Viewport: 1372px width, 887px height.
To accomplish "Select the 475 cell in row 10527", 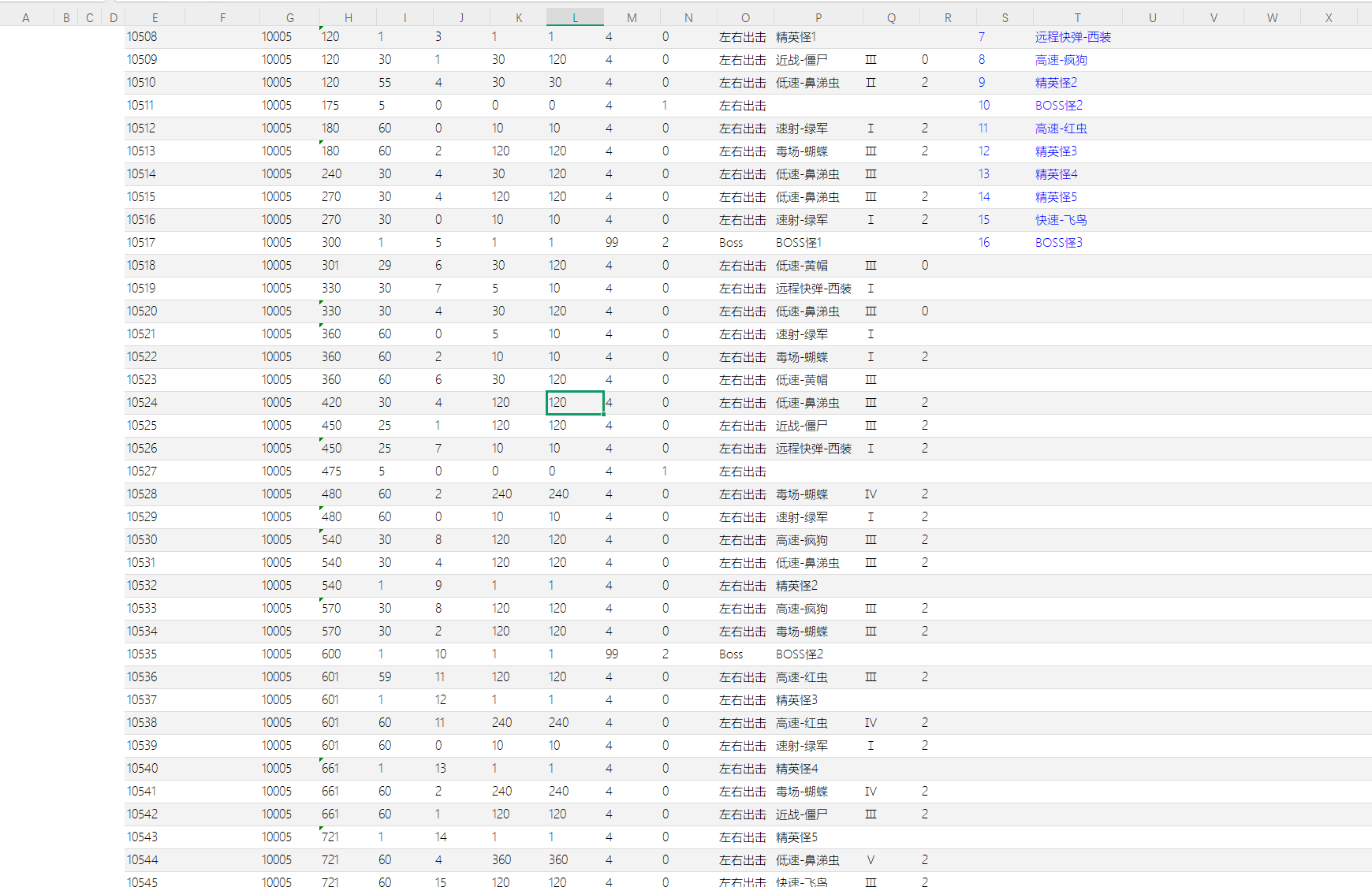I will (331, 471).
